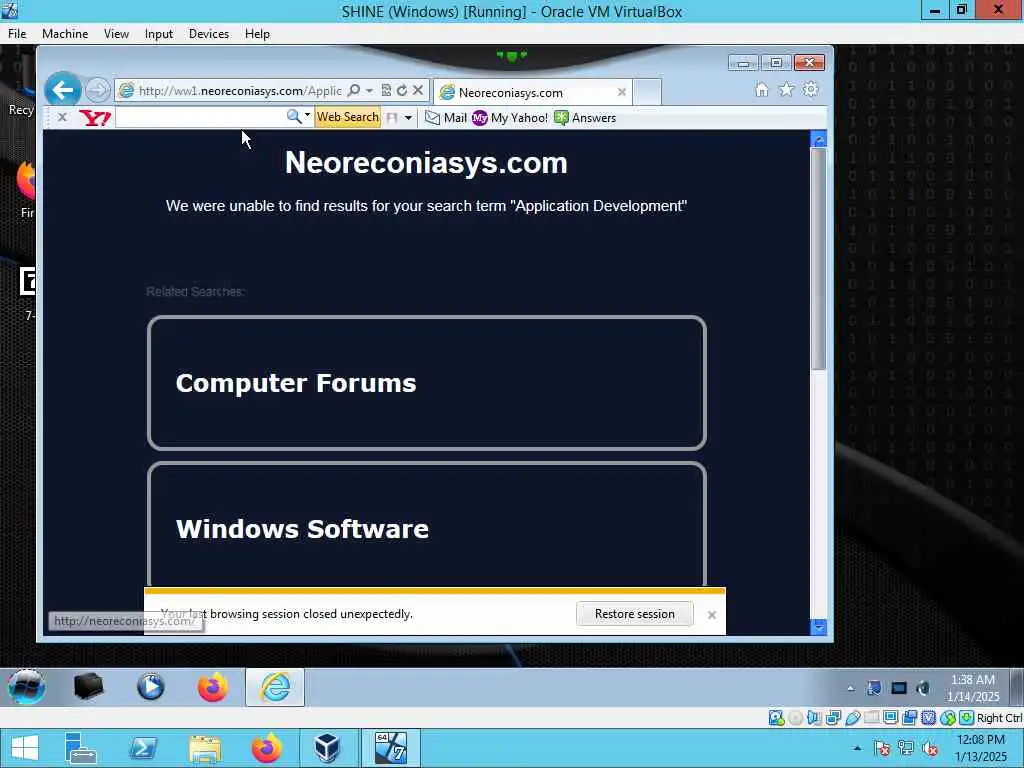Open the Computer Forums related search
The image size is (1024, 768).
(427, 383)
